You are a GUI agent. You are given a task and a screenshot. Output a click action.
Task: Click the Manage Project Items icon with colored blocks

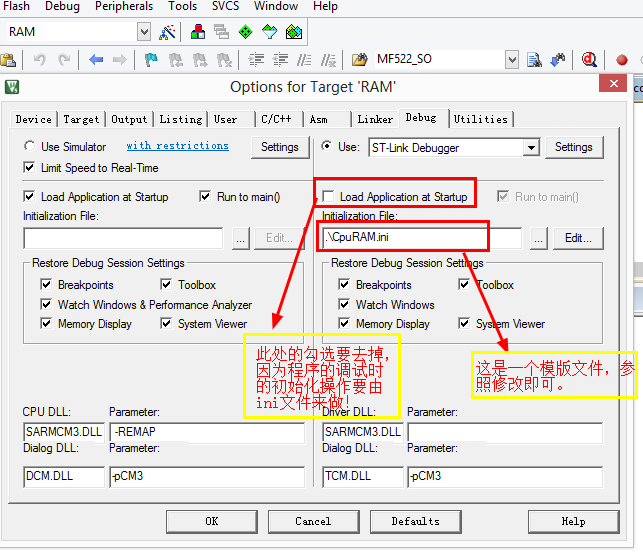[x=198, y=32]
